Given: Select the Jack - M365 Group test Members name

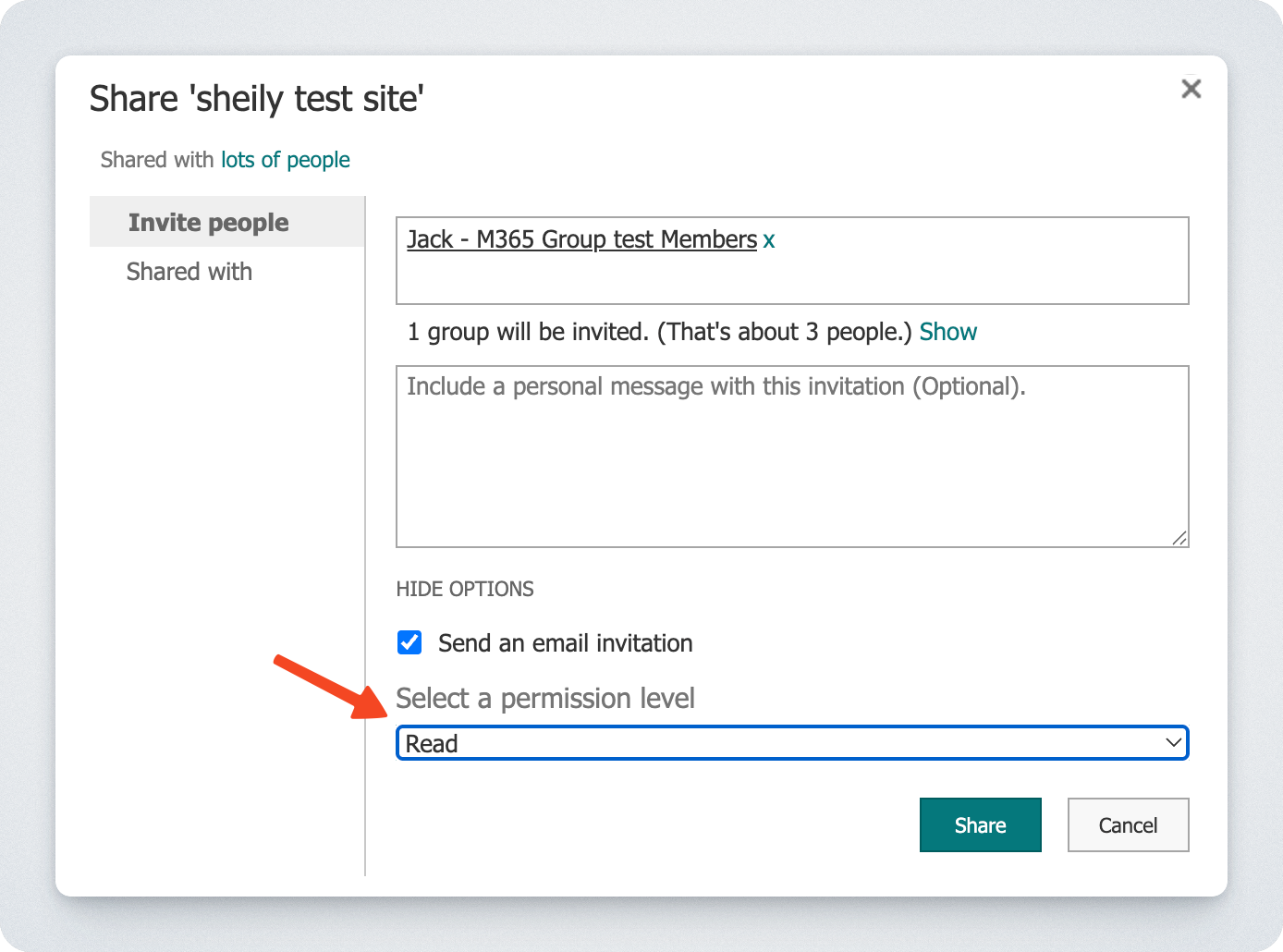Looking at the screenshot, I should 582,239.
